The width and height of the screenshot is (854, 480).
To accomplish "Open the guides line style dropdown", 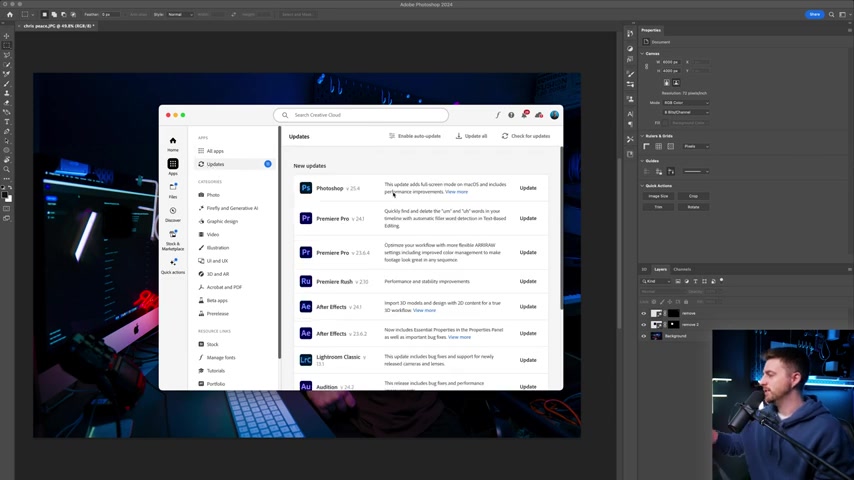I will [x=696, y=172].
